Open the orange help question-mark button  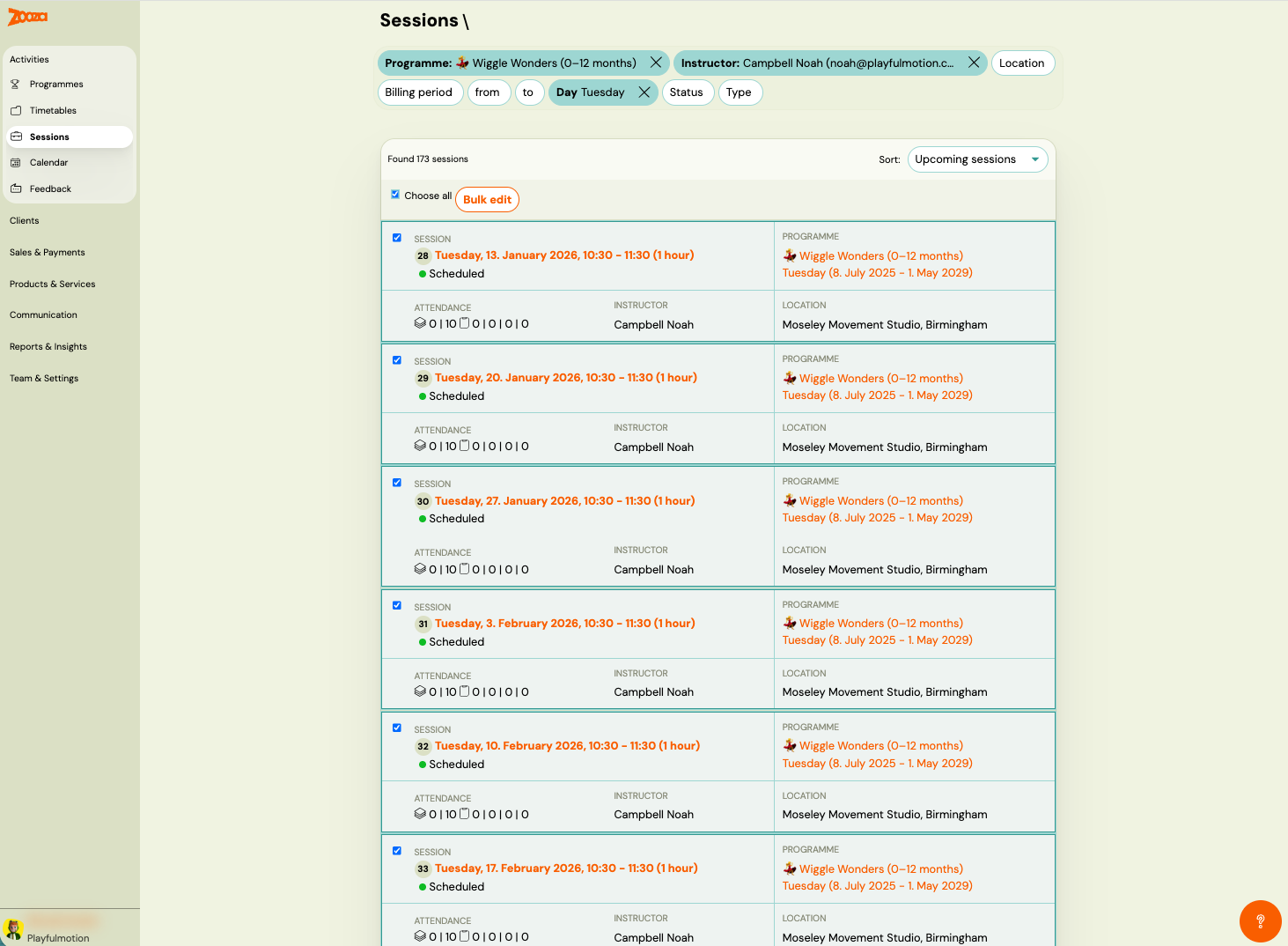tap(1260, 921)
